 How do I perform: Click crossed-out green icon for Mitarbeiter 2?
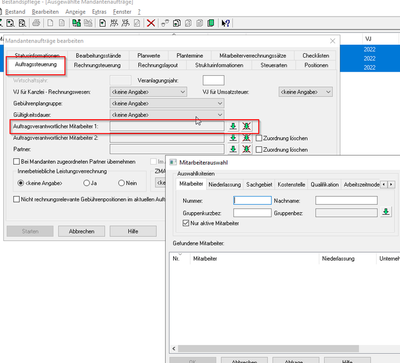[x=246, y=138]
